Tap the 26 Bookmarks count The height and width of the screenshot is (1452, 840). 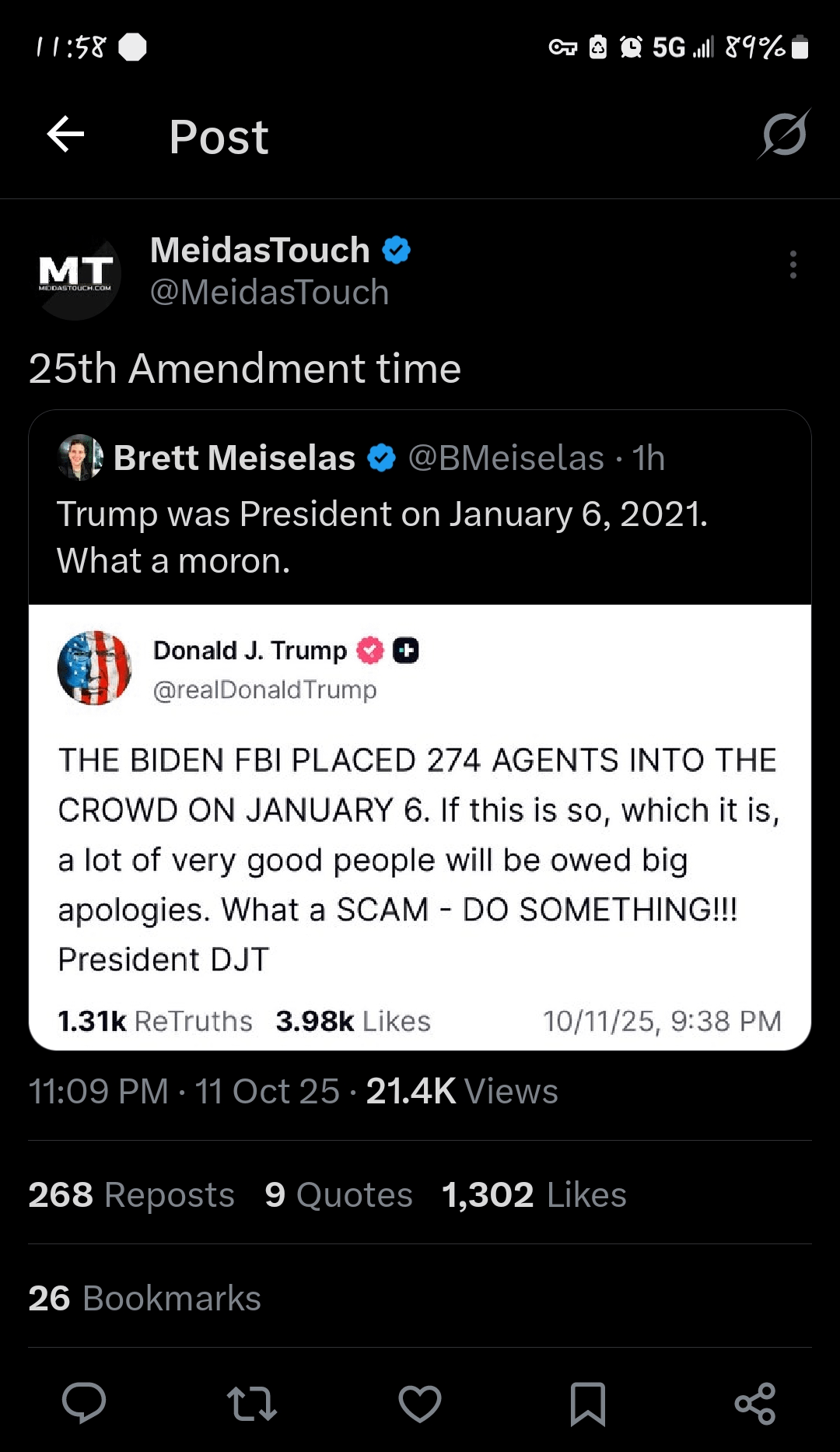click(145, 1298)
